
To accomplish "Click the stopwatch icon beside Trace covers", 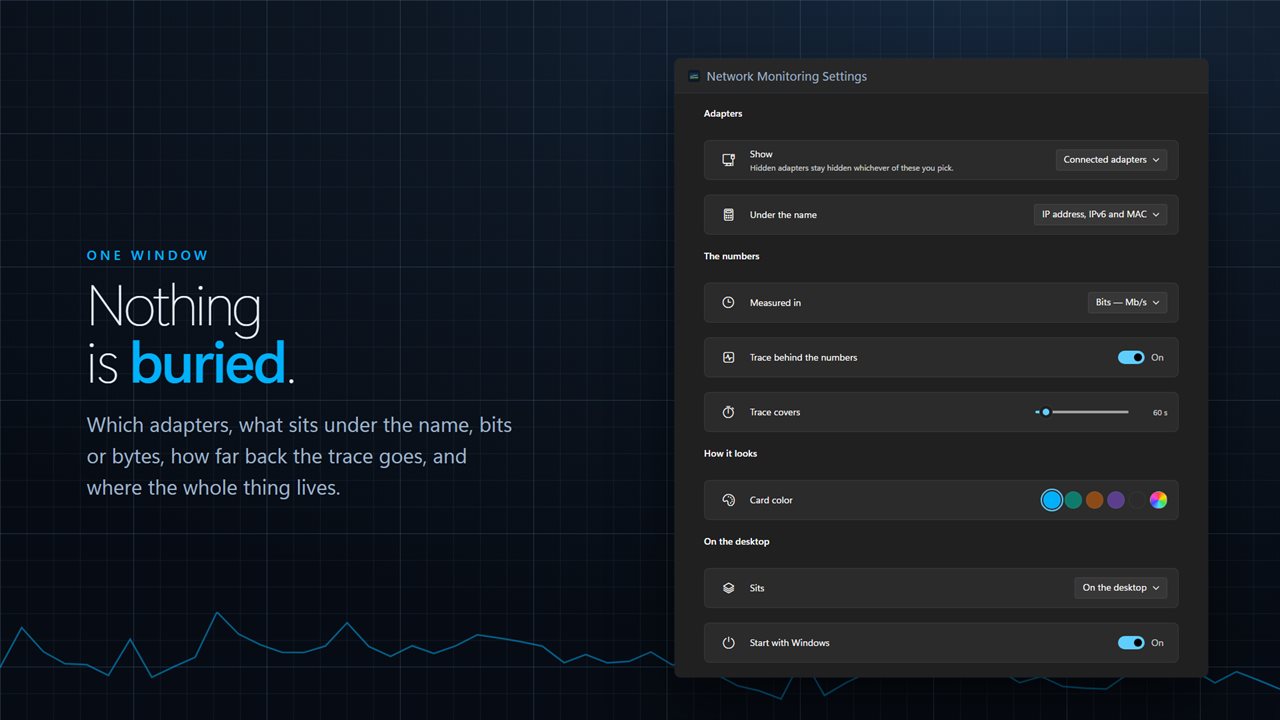I will (729, 412).
